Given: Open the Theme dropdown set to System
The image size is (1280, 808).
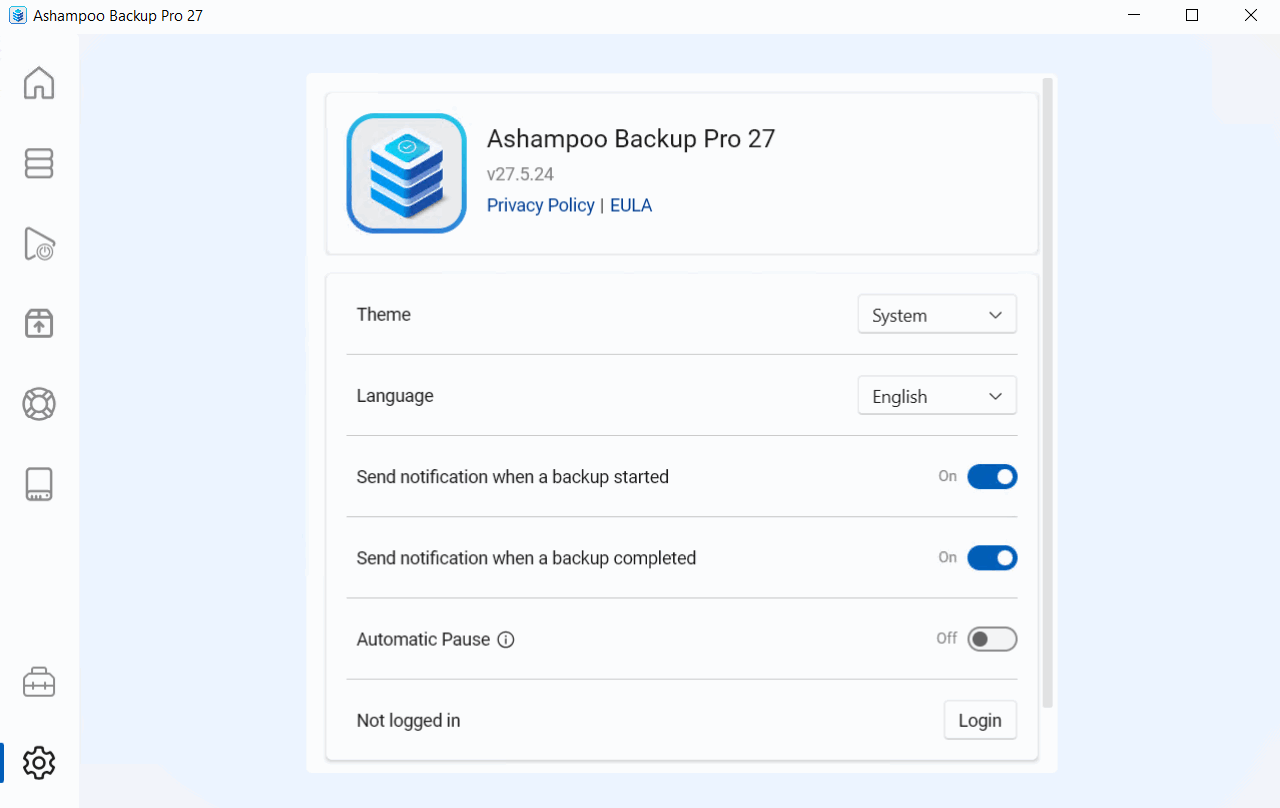Looking at the screenshot, I should 937,315.
